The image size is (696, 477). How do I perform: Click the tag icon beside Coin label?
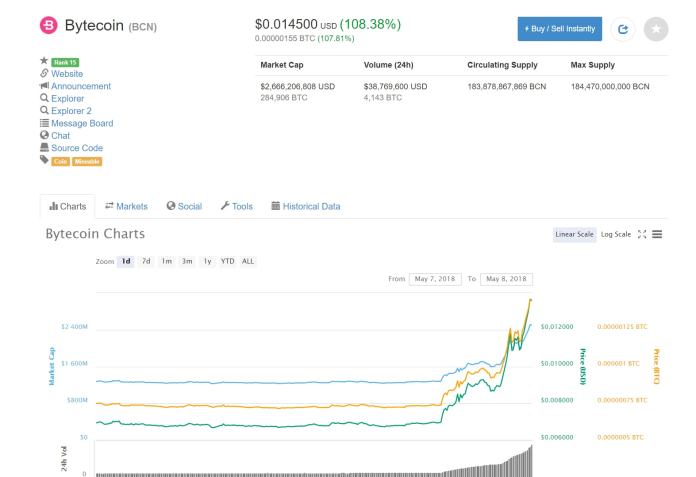pyautogui.click(x=44, y=160)
